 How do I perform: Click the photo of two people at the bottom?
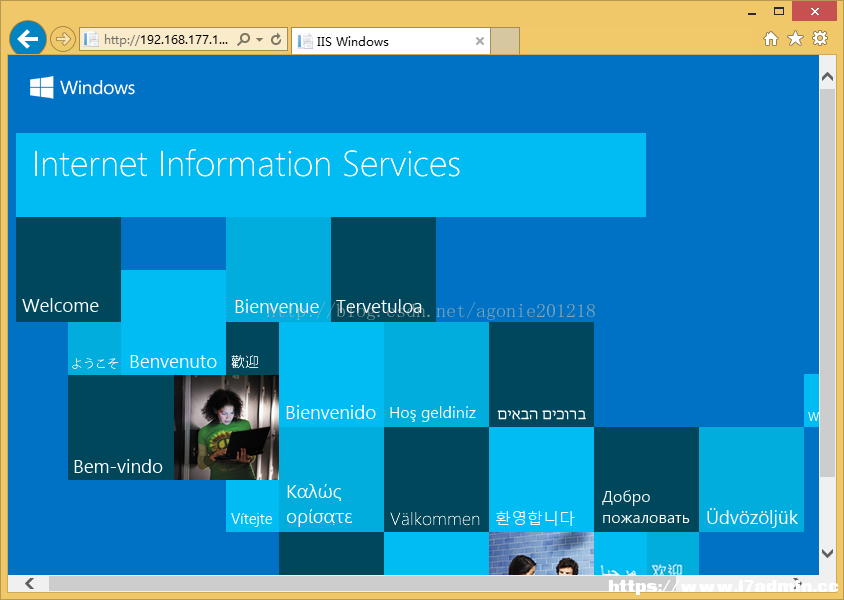pos(541,554)
